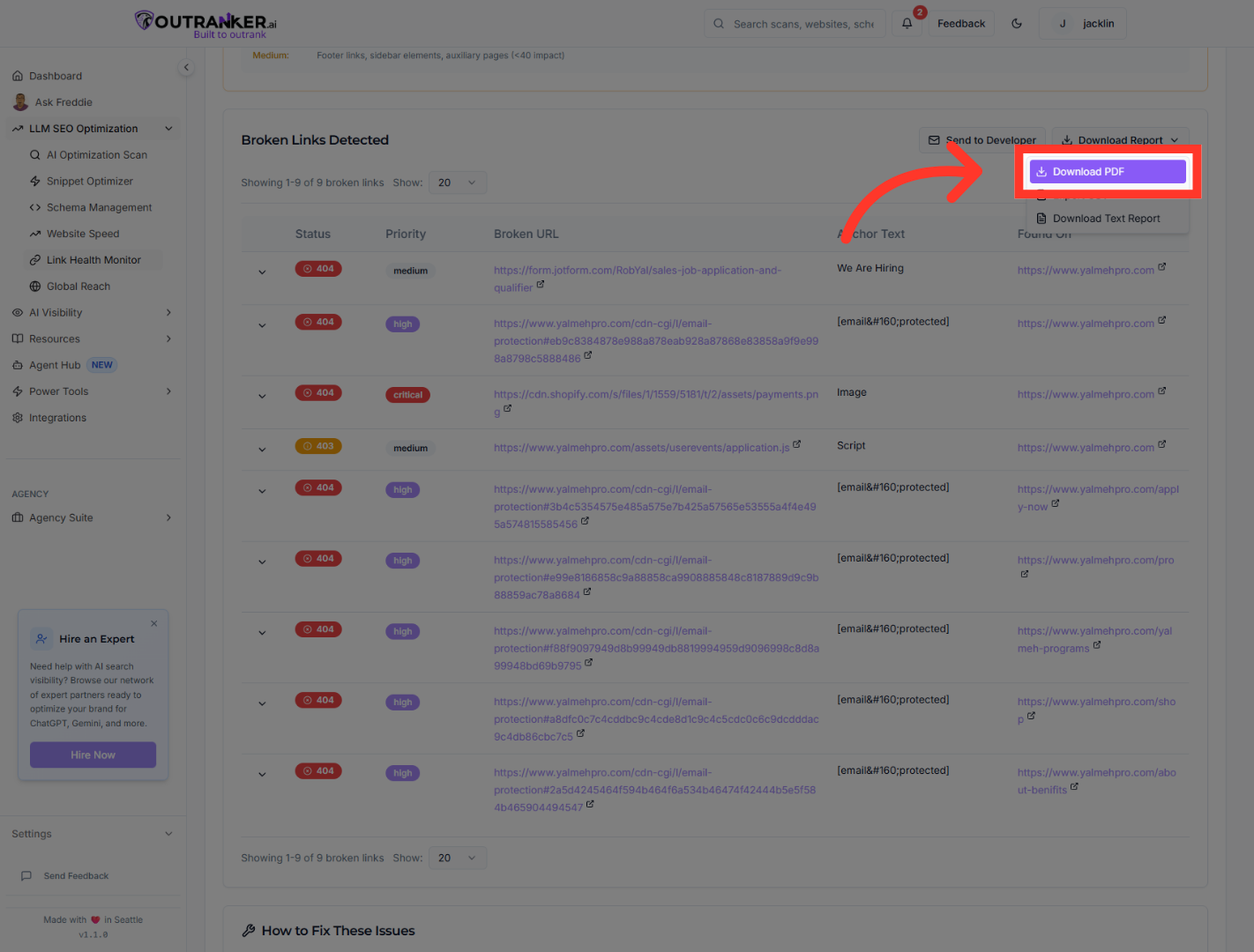Open external link icon for jotform broken URL
The image size is (1254, 952).
click(x=541, y=285)
